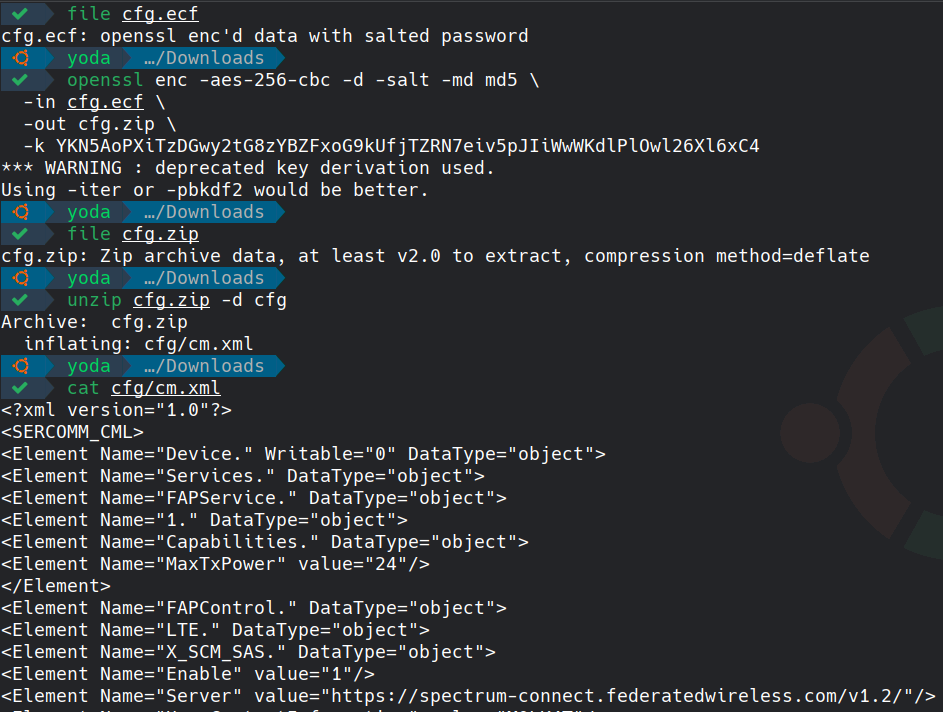This screenshot has height=712, width=943.
Task: Click the green checkmark beside the openssl command
Action: coord(21,80)
